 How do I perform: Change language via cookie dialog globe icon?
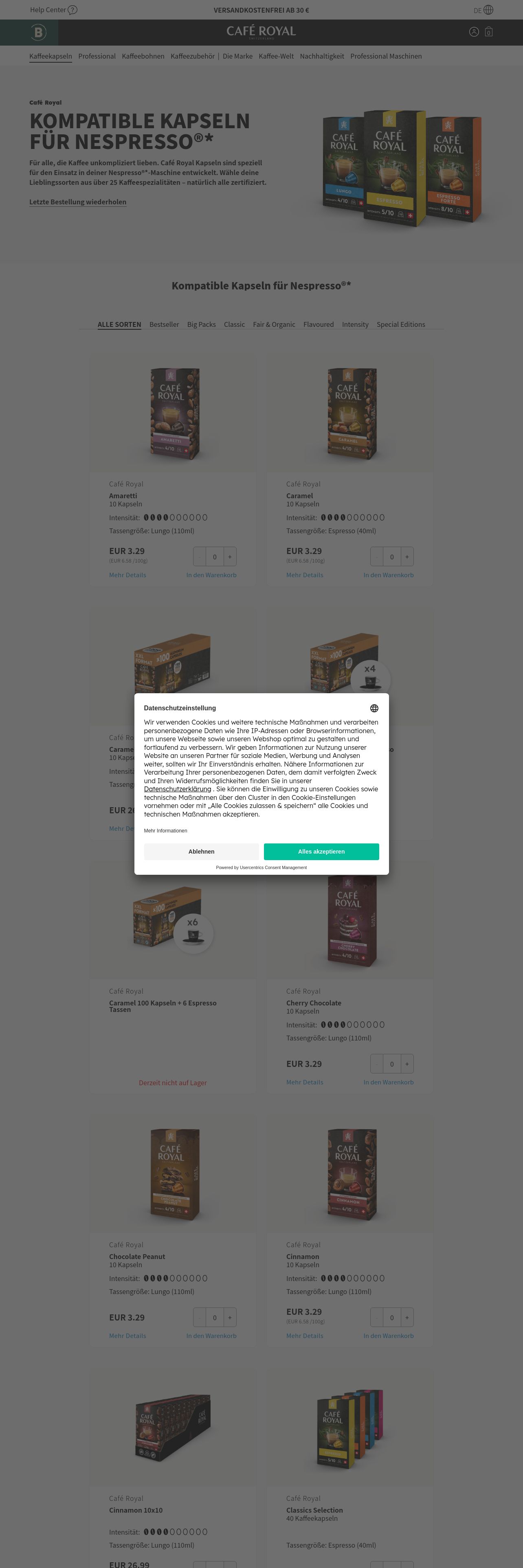tap(374, 708)
